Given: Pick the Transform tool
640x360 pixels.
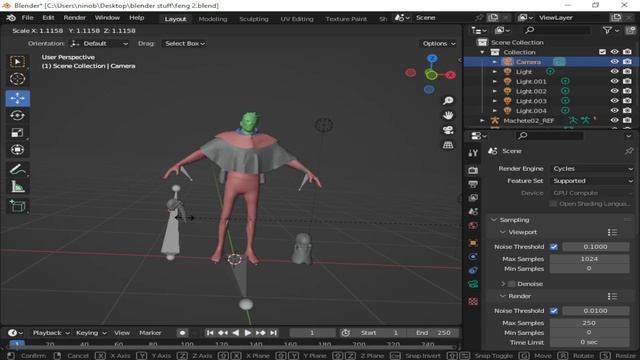Looking at the screenshot, I should pos(17,150).
